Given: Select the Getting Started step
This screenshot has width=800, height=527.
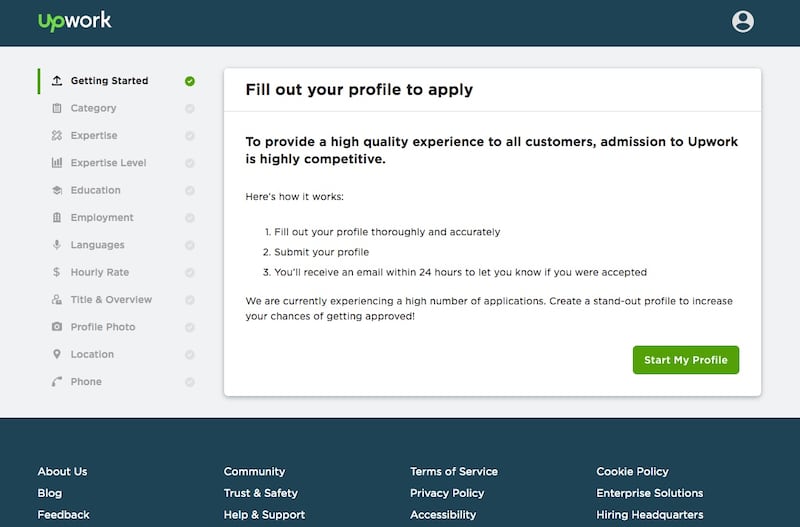Looking at the screenshot, I should 109,81.
